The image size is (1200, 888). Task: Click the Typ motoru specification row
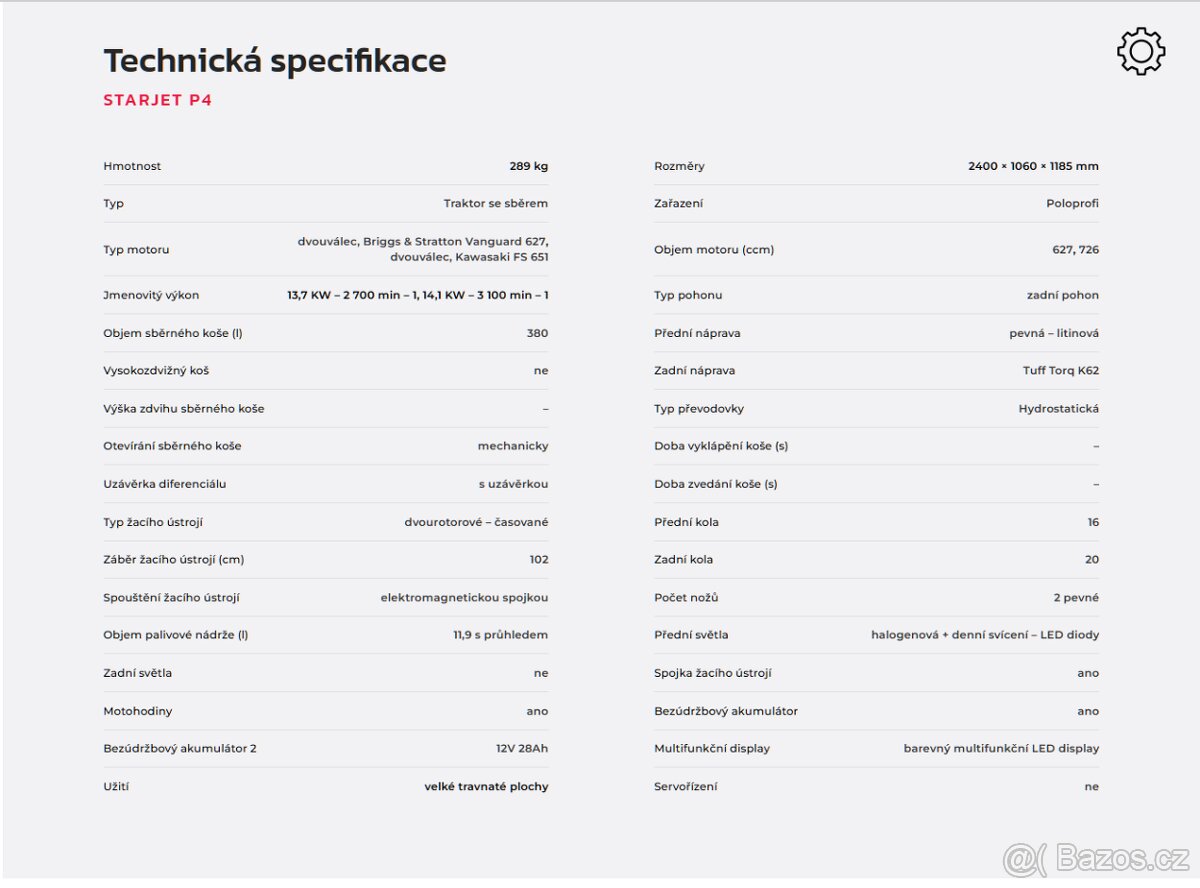[x=326, y=249]
